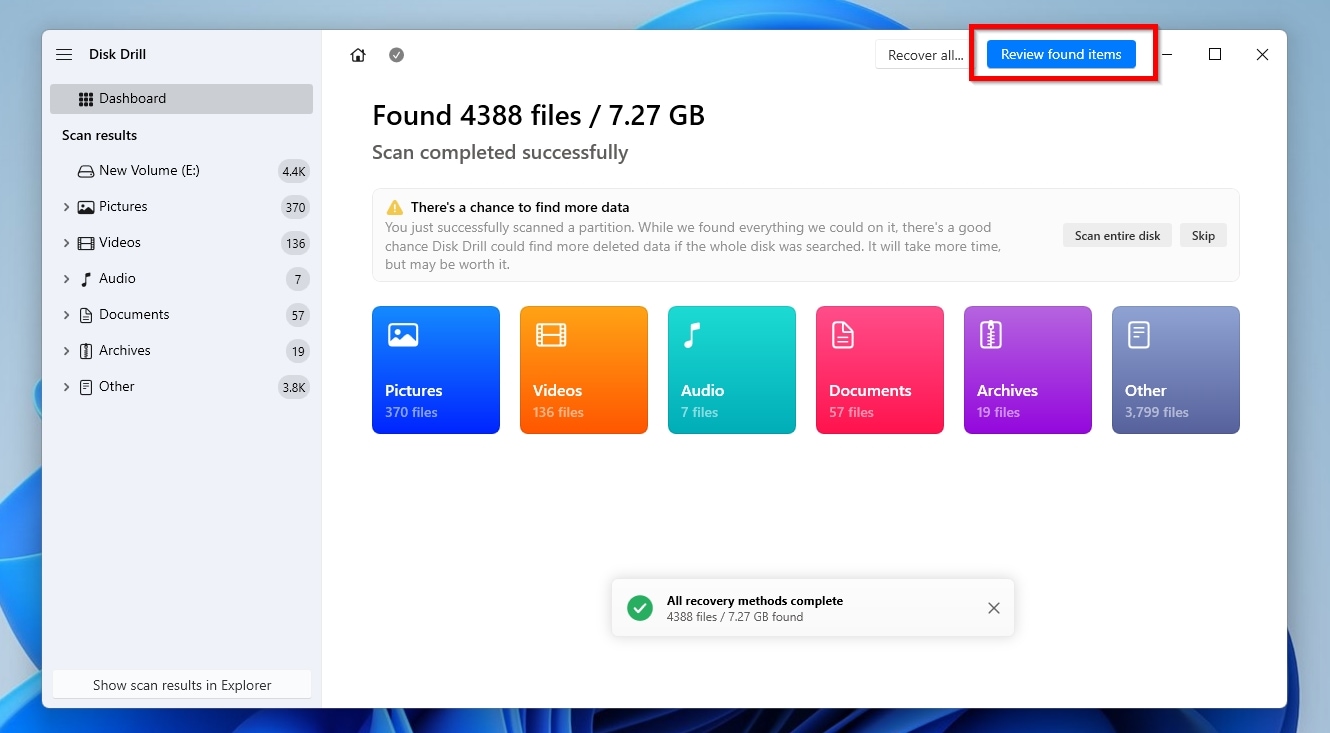
Task: Select New Volume (E:) under Scan results
Action: tap(150, 170)
